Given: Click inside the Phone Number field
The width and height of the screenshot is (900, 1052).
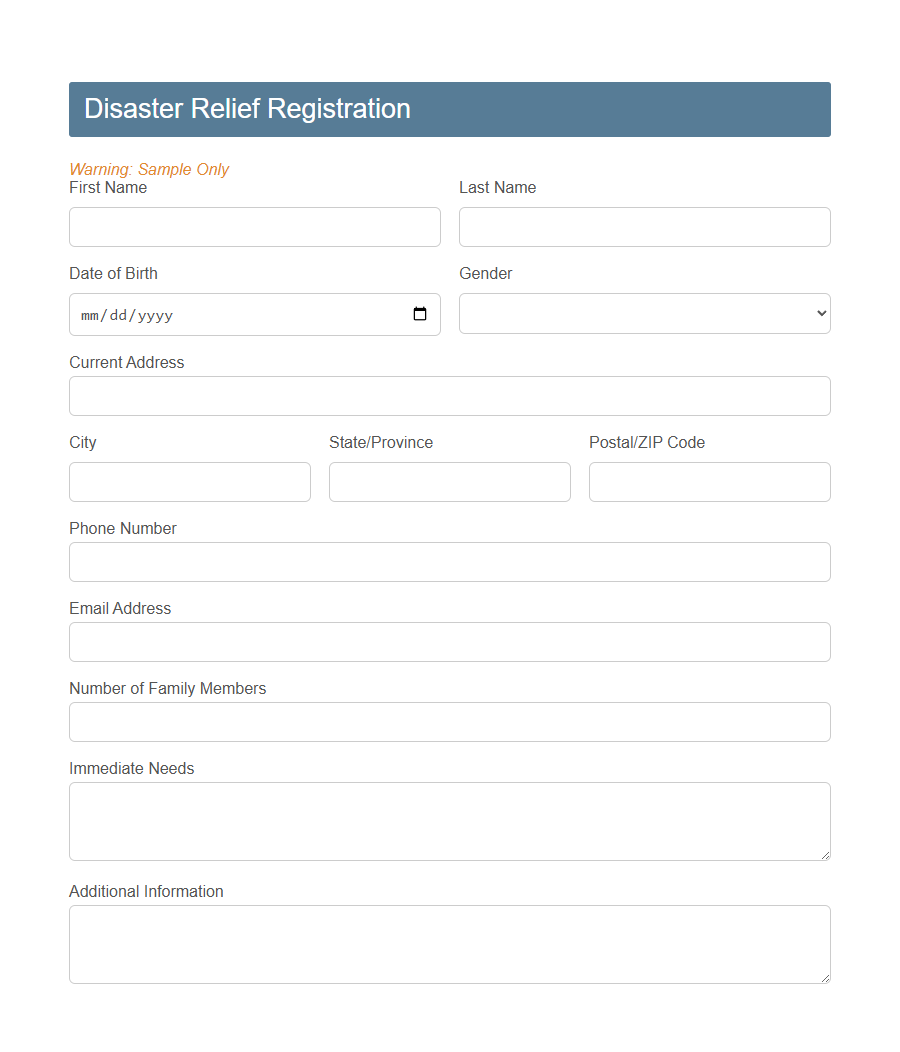Looking at the screenshot, I should (x=449, y=561).
